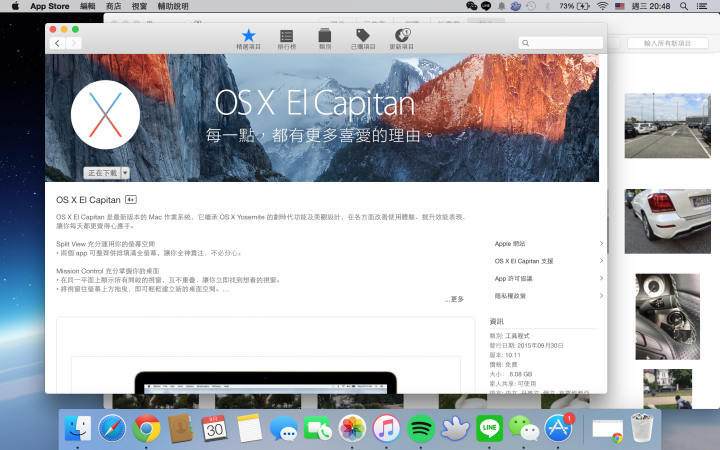Open App Store in the Dock
The image size is (720, 450).
coord(558,428)
